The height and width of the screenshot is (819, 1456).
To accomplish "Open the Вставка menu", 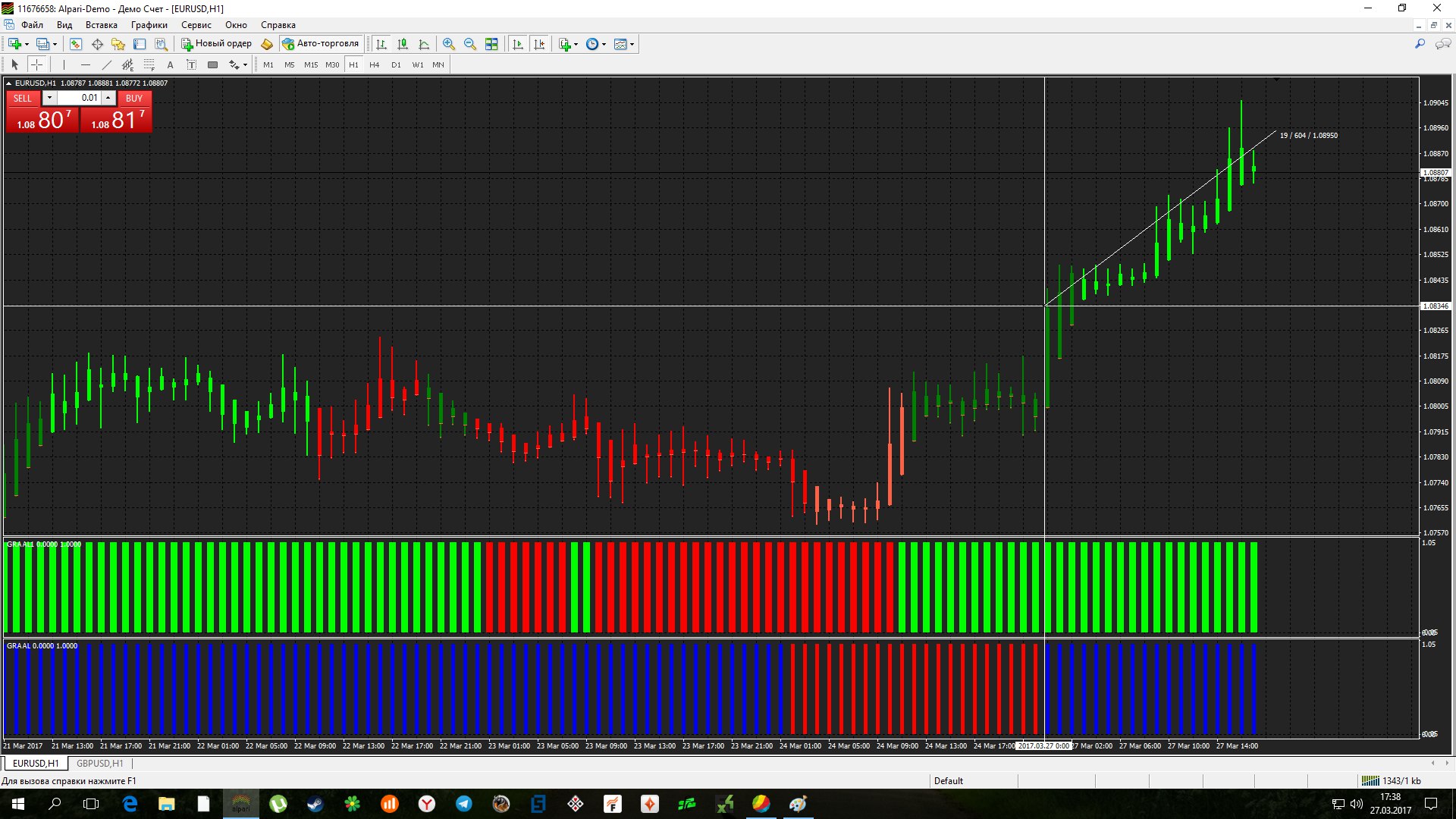I will point(101,25).
